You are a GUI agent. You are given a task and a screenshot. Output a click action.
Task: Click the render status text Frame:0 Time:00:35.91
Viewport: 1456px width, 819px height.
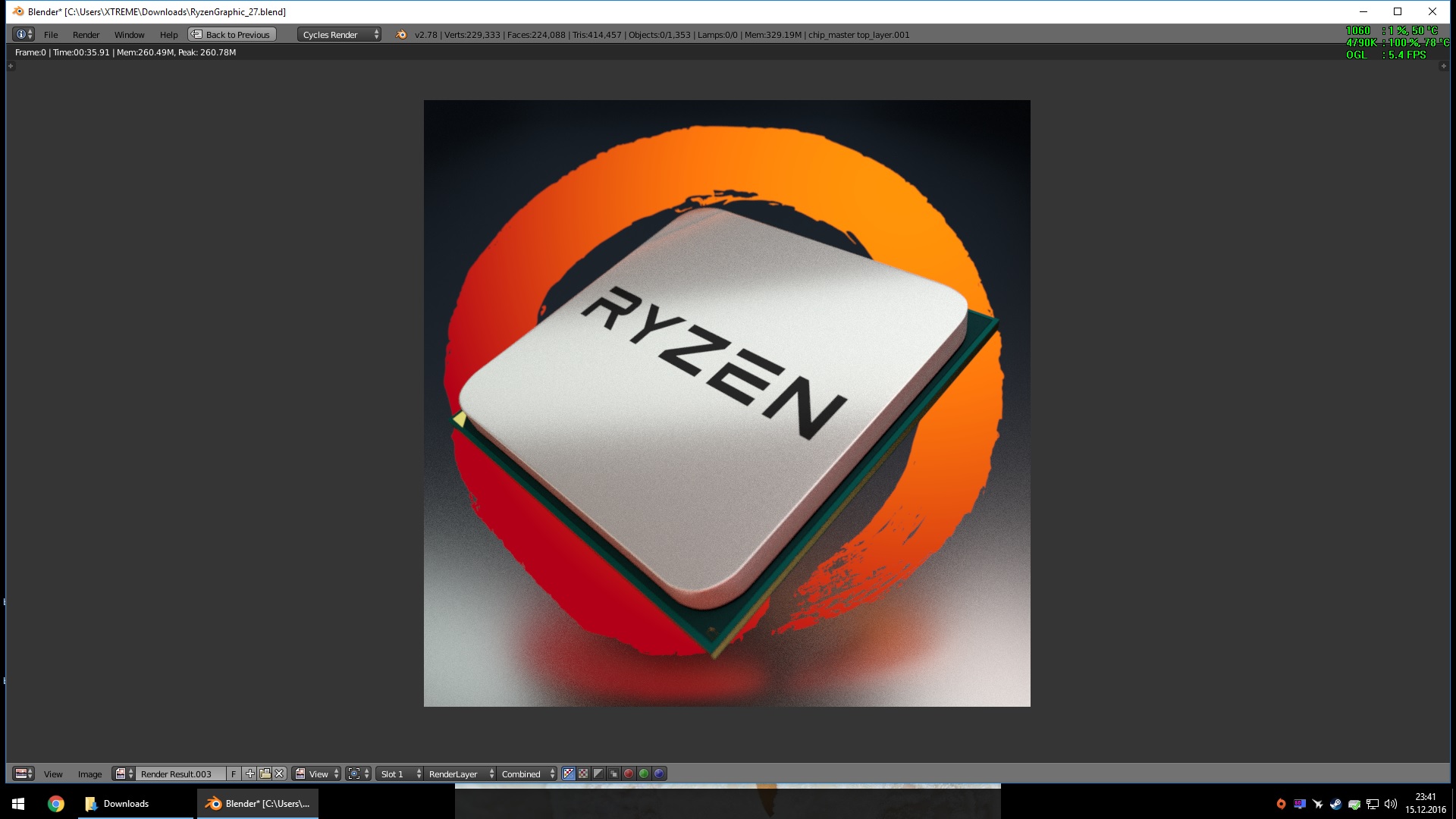(126, 52)
